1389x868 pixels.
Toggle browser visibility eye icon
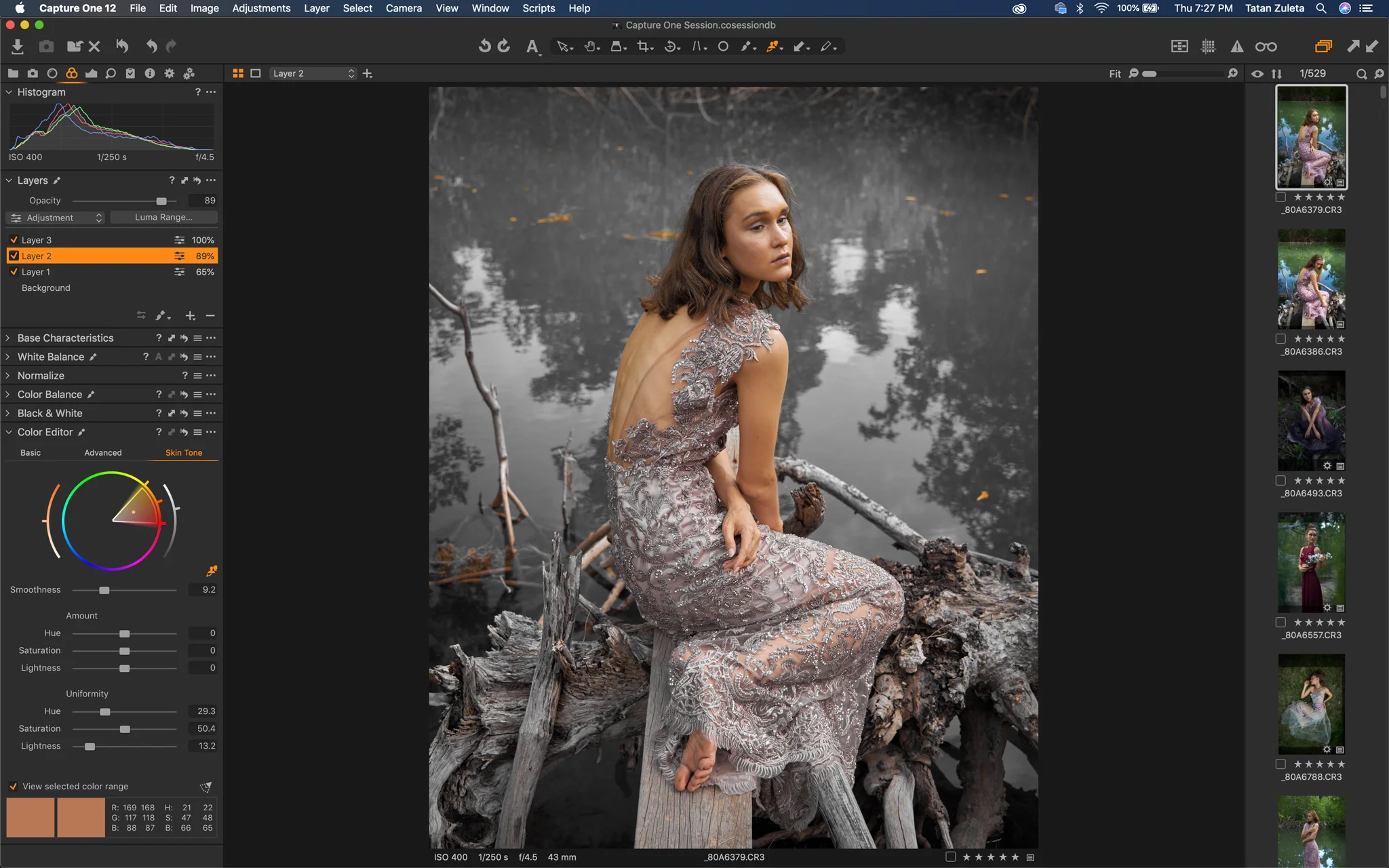tap(1257, 73)
